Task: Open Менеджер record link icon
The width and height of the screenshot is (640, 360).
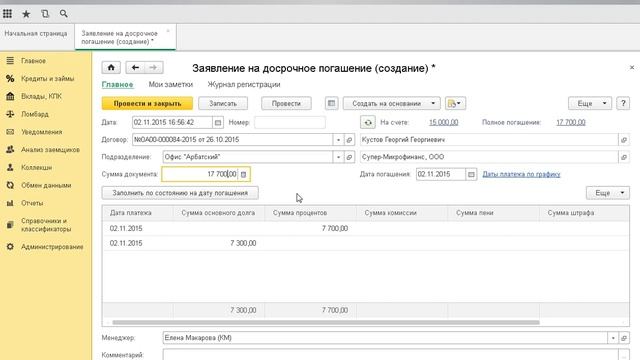Action: 624,338
